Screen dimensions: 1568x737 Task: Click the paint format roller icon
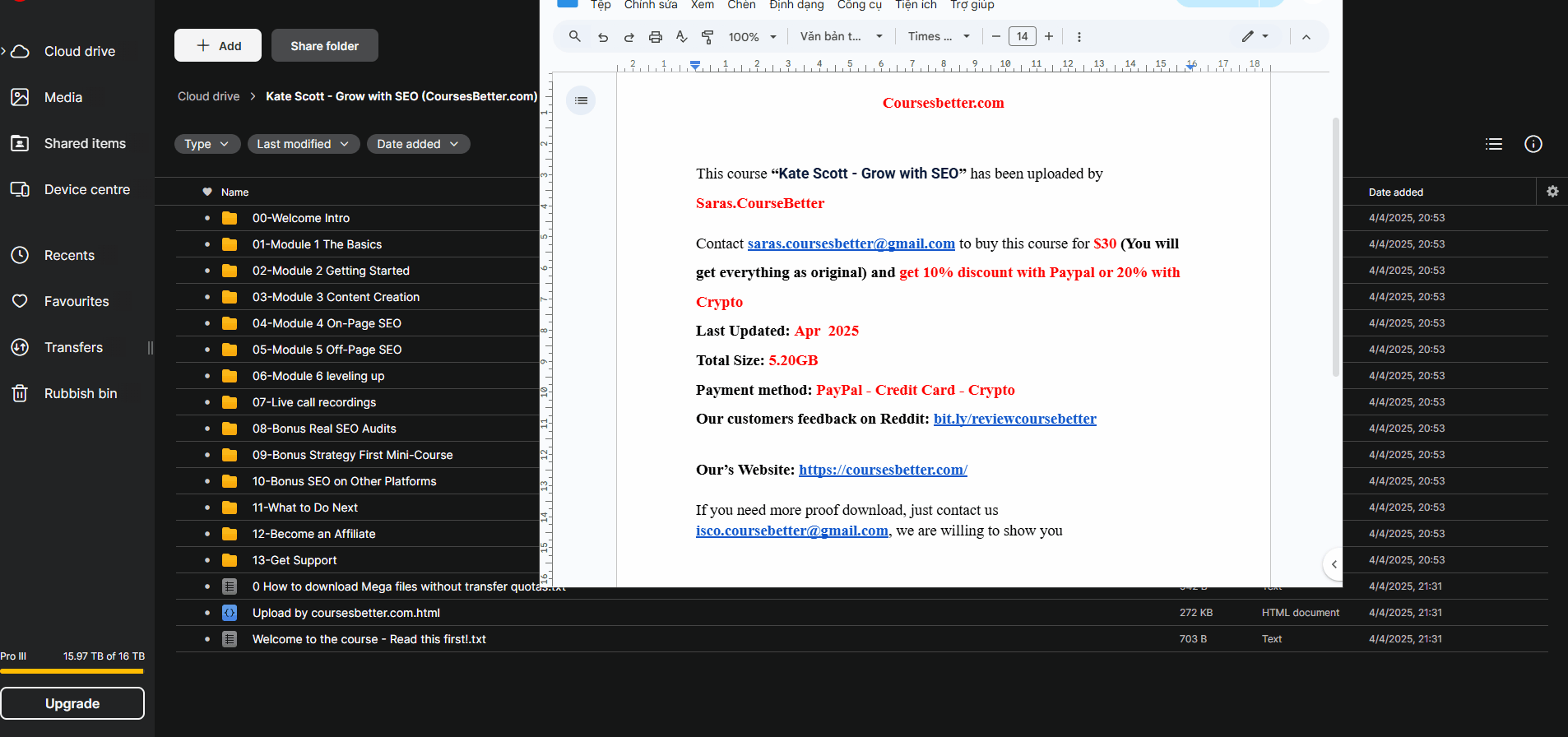[707, 37]
